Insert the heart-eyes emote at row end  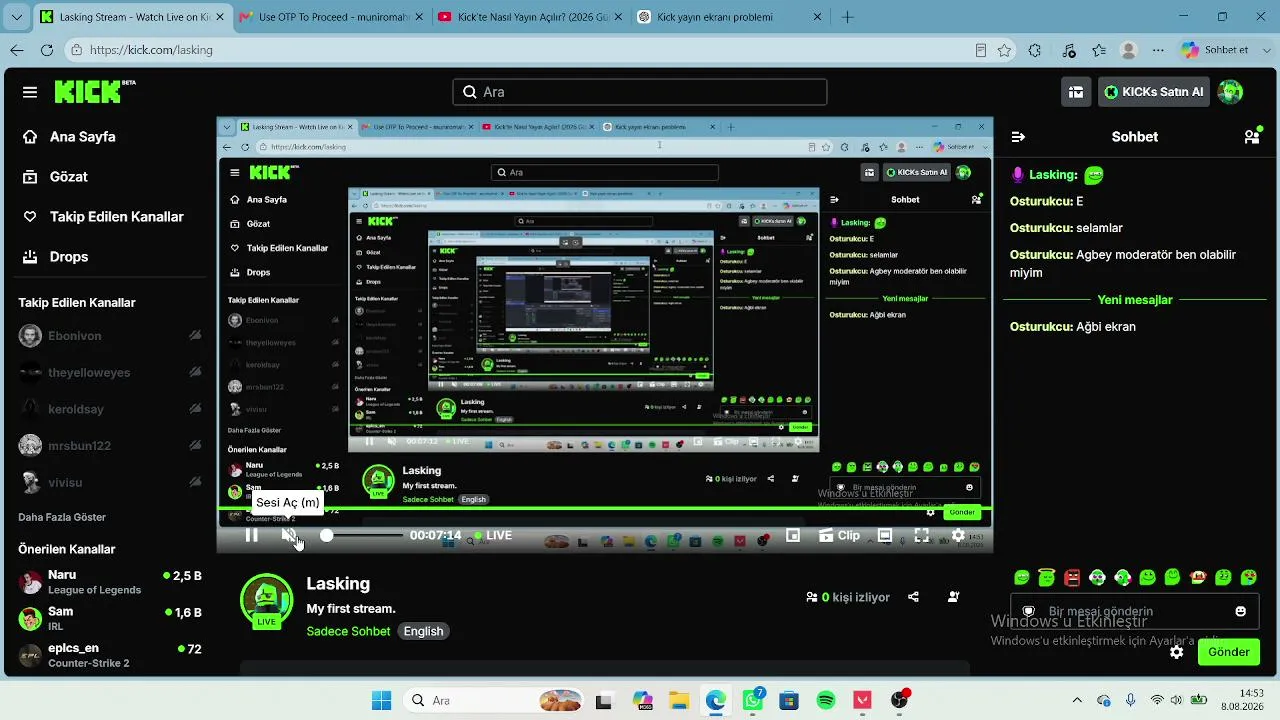click(1248, 577)
